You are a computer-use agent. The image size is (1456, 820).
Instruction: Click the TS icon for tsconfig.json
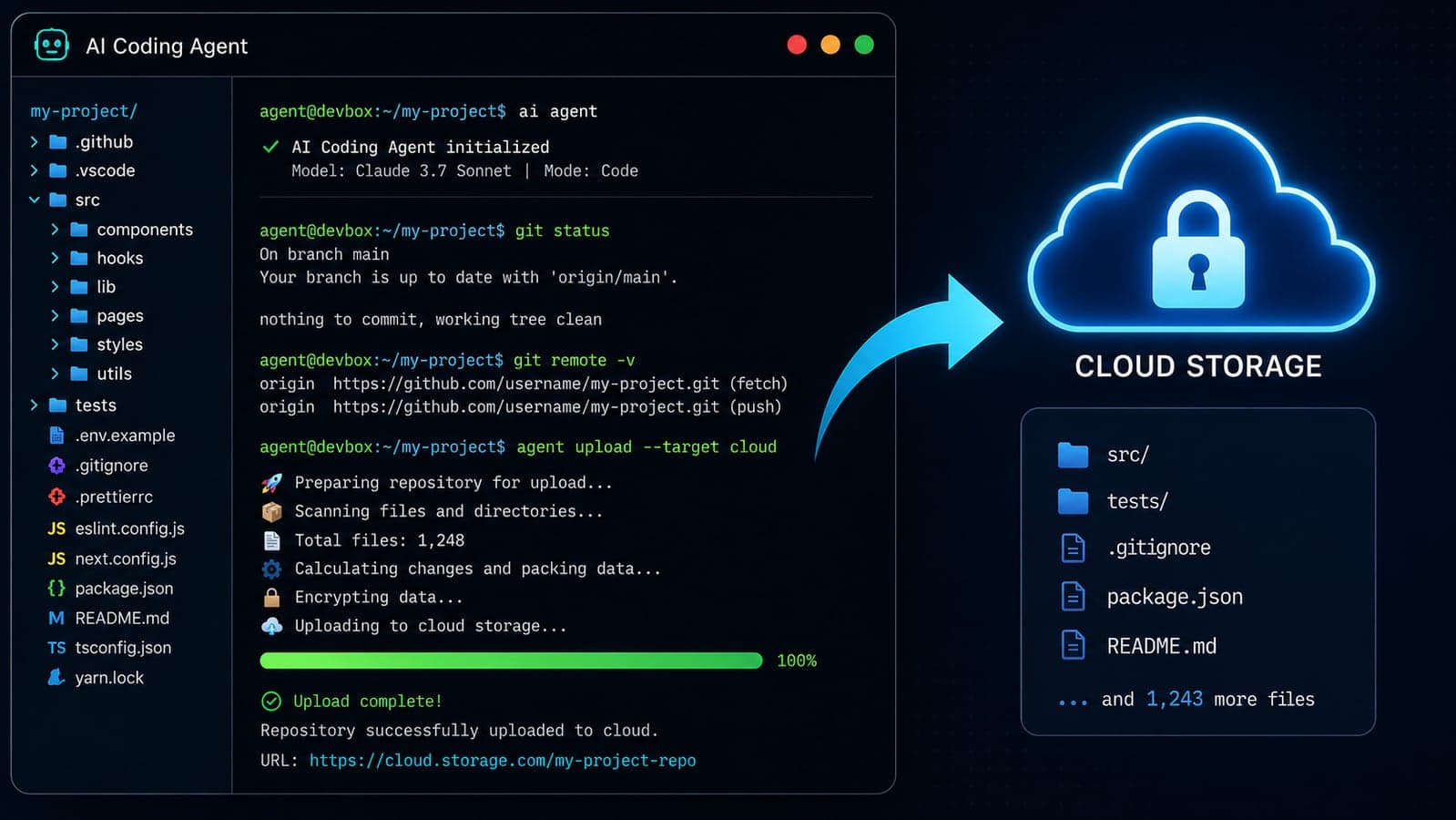click(56, 648)
